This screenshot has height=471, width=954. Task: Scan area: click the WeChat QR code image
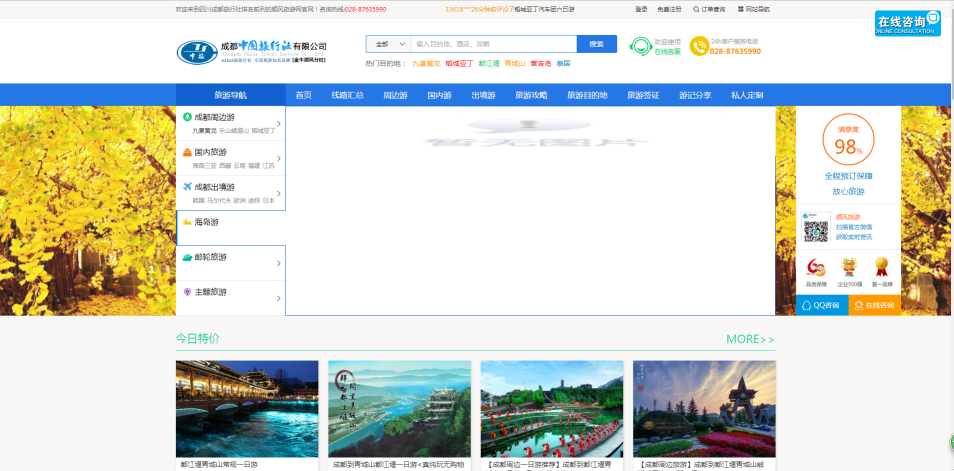point(816,229)
